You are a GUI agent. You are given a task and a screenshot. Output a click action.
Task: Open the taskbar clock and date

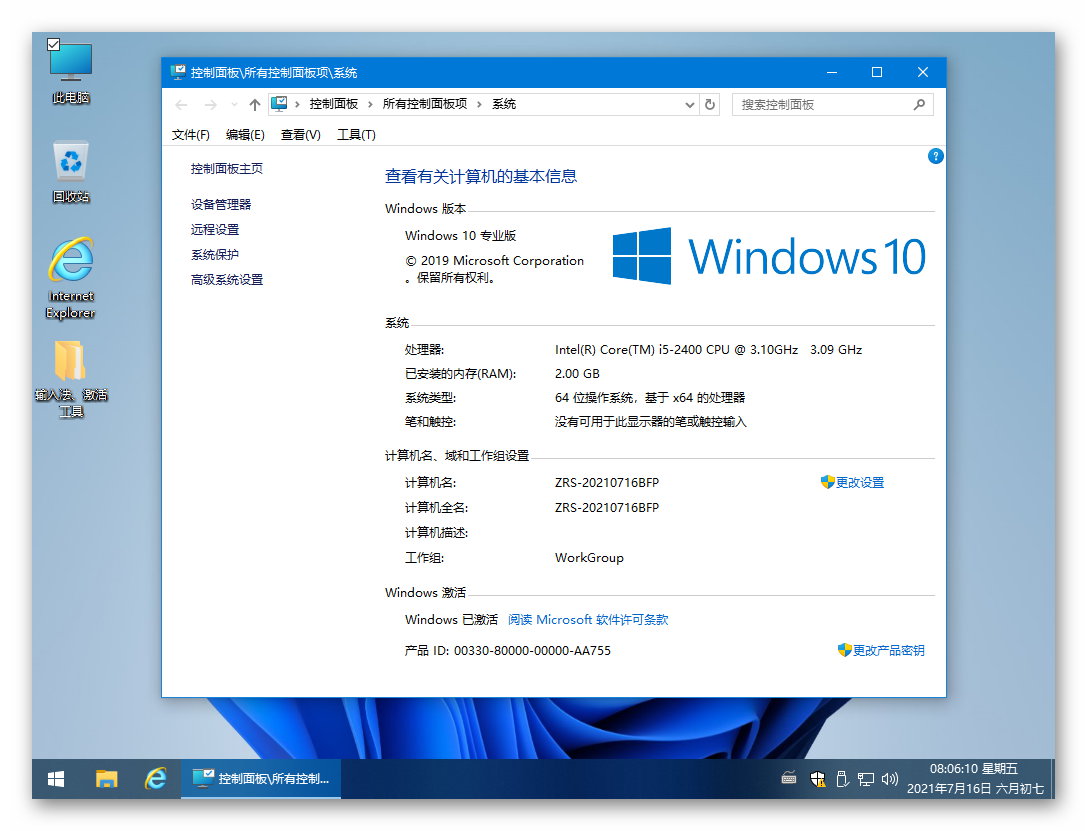[x=975, y=779]
